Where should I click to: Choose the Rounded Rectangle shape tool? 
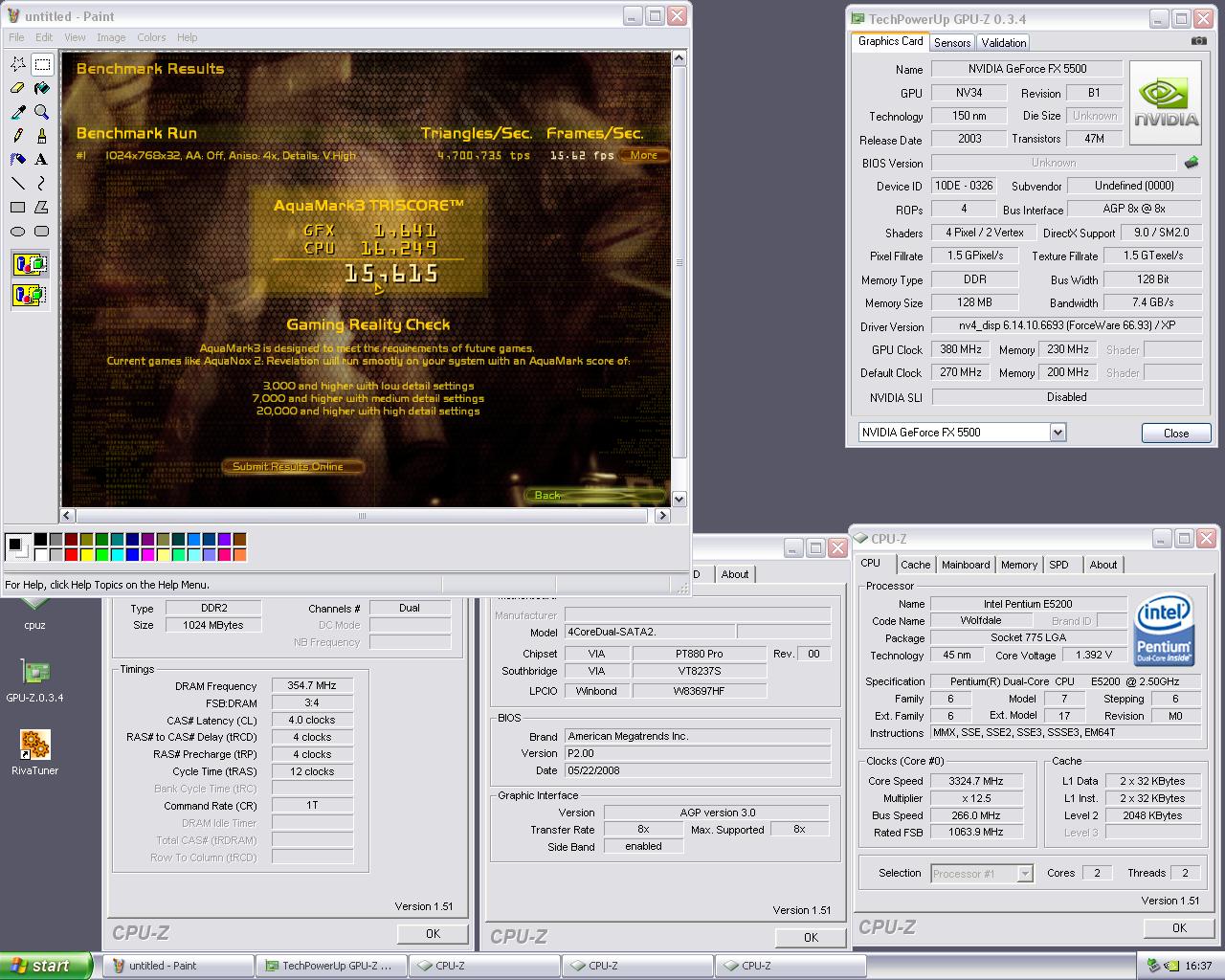pyautogui.click(x=42, y=232)
